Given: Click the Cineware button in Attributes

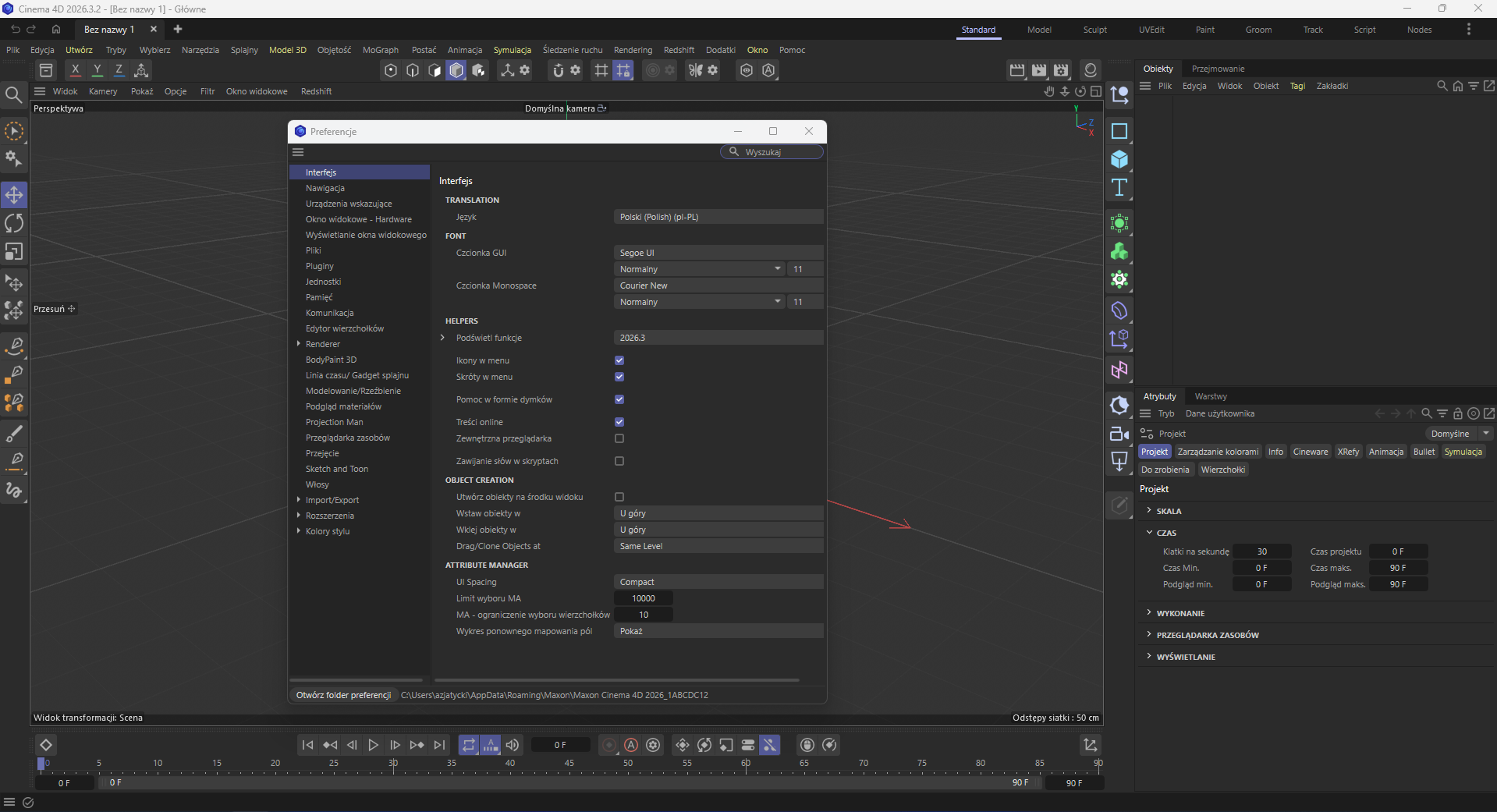Looking at the screenshot, I should click(1311, 452).
